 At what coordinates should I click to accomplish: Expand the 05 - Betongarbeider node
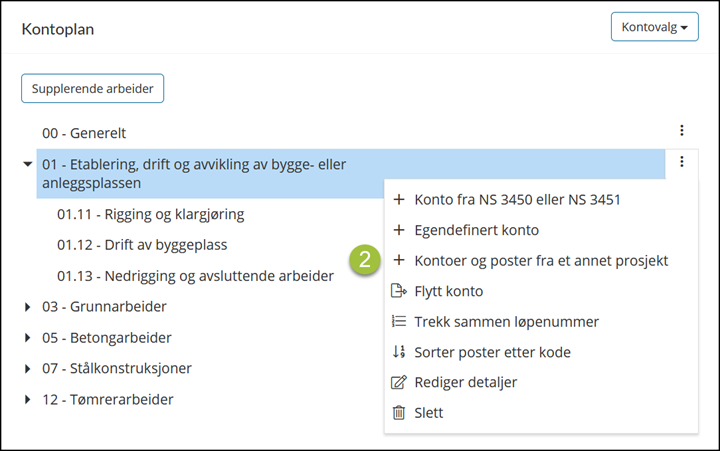[x=28, y=338]
